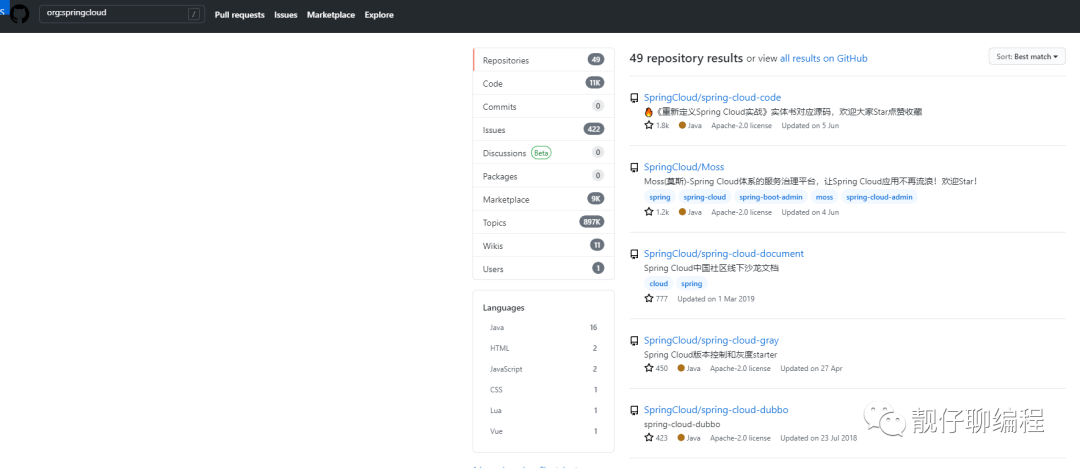Click repo icon beside SpringCloud/Moss
1080x468 pixels.
coord(634,167)
